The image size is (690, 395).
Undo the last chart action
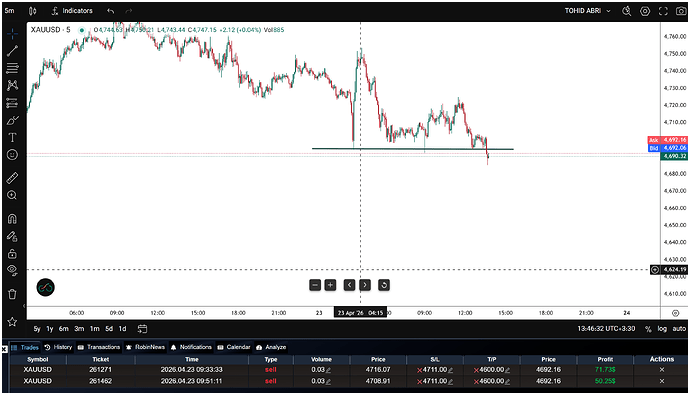[x=110, y=11]
